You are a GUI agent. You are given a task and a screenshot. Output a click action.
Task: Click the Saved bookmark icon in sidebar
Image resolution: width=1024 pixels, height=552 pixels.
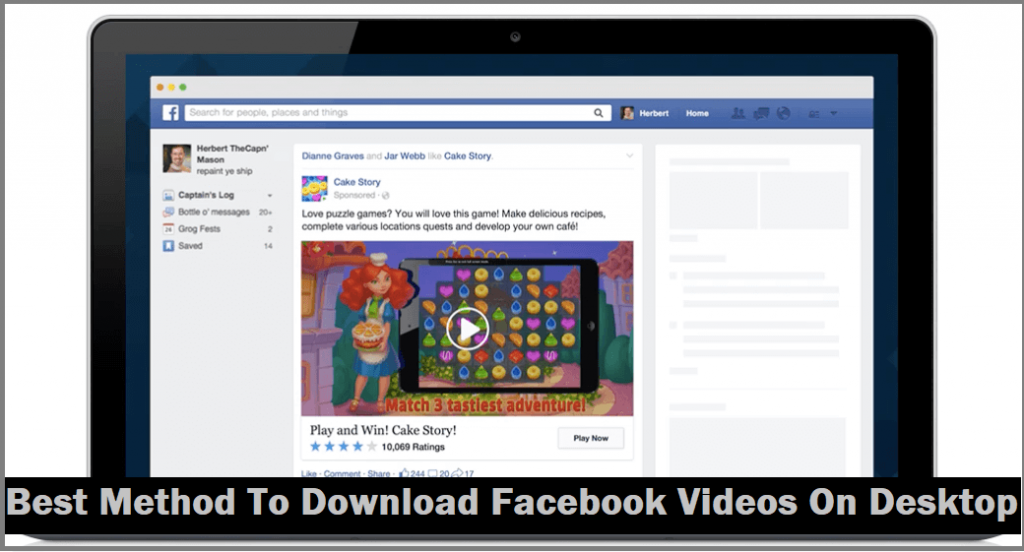(x=168, y=245)
